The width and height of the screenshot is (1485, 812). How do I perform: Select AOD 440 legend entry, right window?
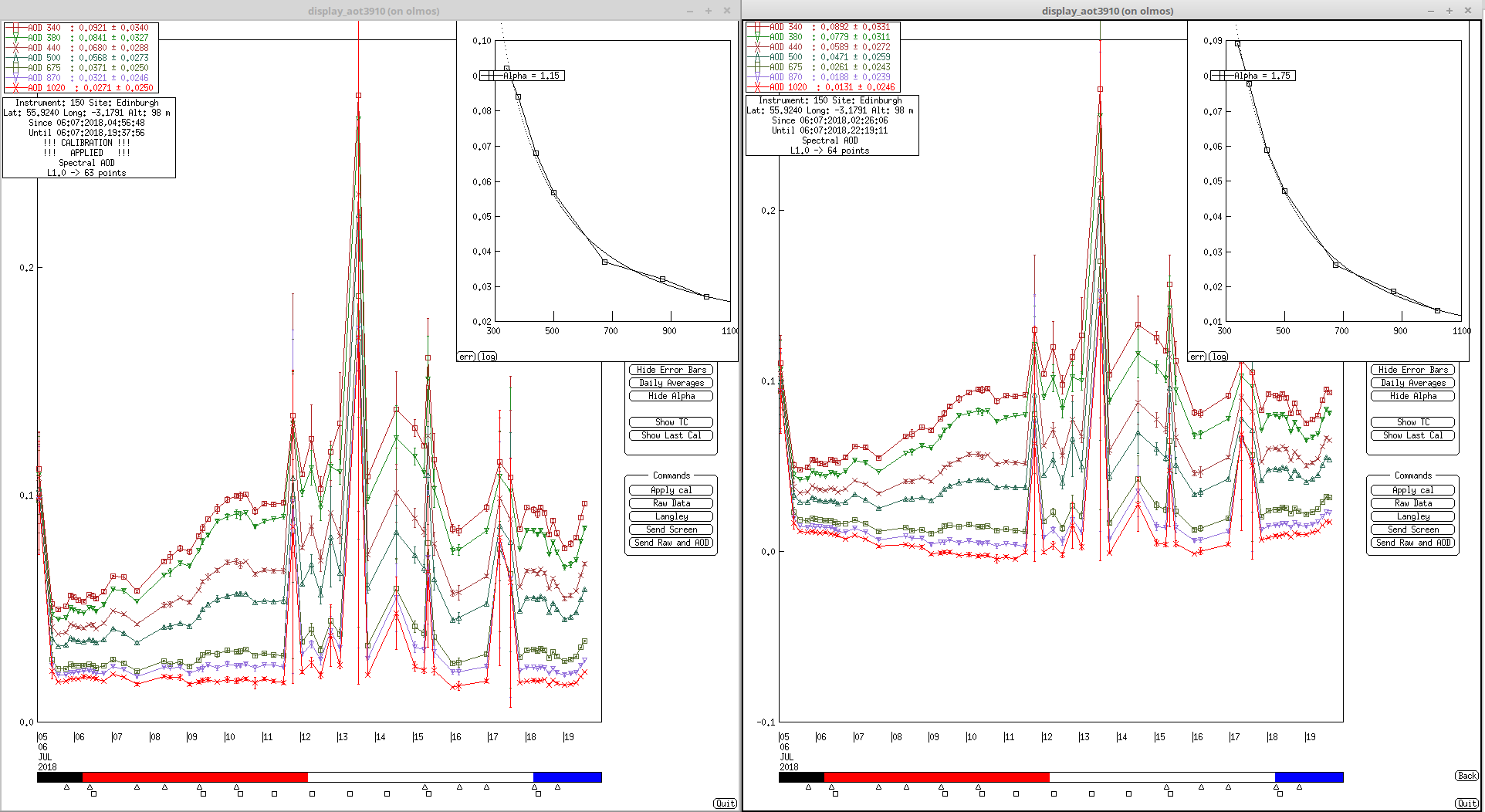point(823,47)
